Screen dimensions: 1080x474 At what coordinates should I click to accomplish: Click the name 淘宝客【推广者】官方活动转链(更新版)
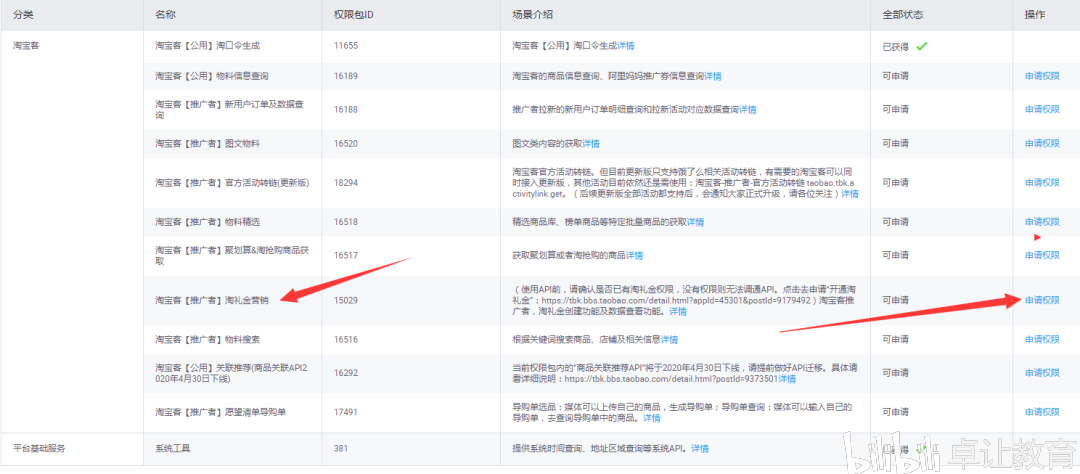[x=232, y=183]
